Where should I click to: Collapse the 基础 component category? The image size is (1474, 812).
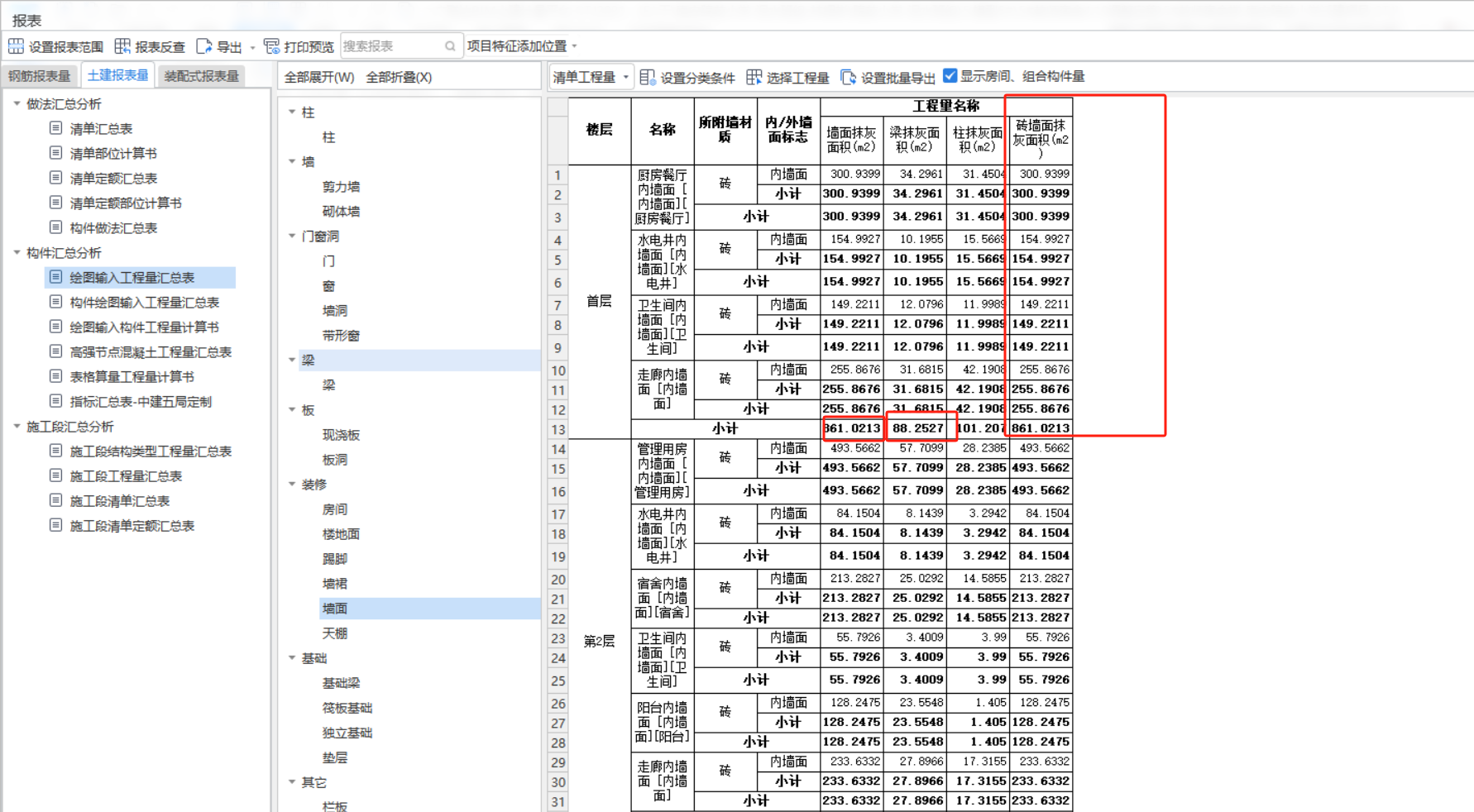click(292, 657)
